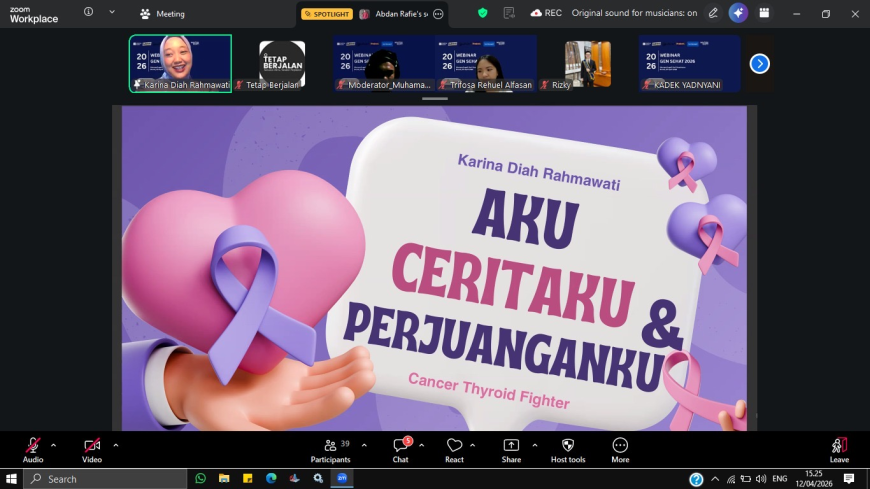Open Microsoft Edge from the taskbar
The image size is (870, 489).
tap(271, 478)
